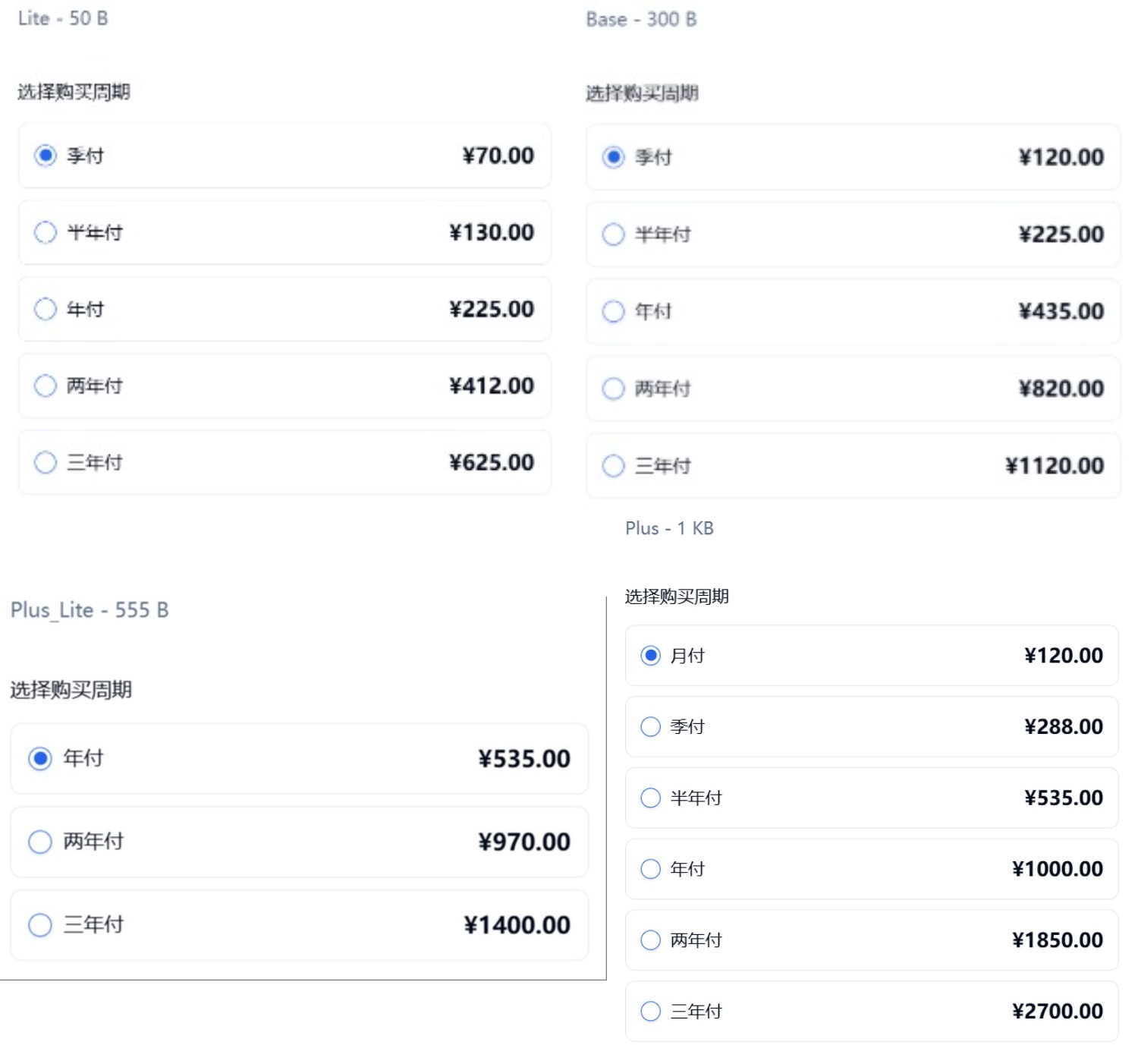Pick Plus plan 半年付 for ¥535.00

650,798
